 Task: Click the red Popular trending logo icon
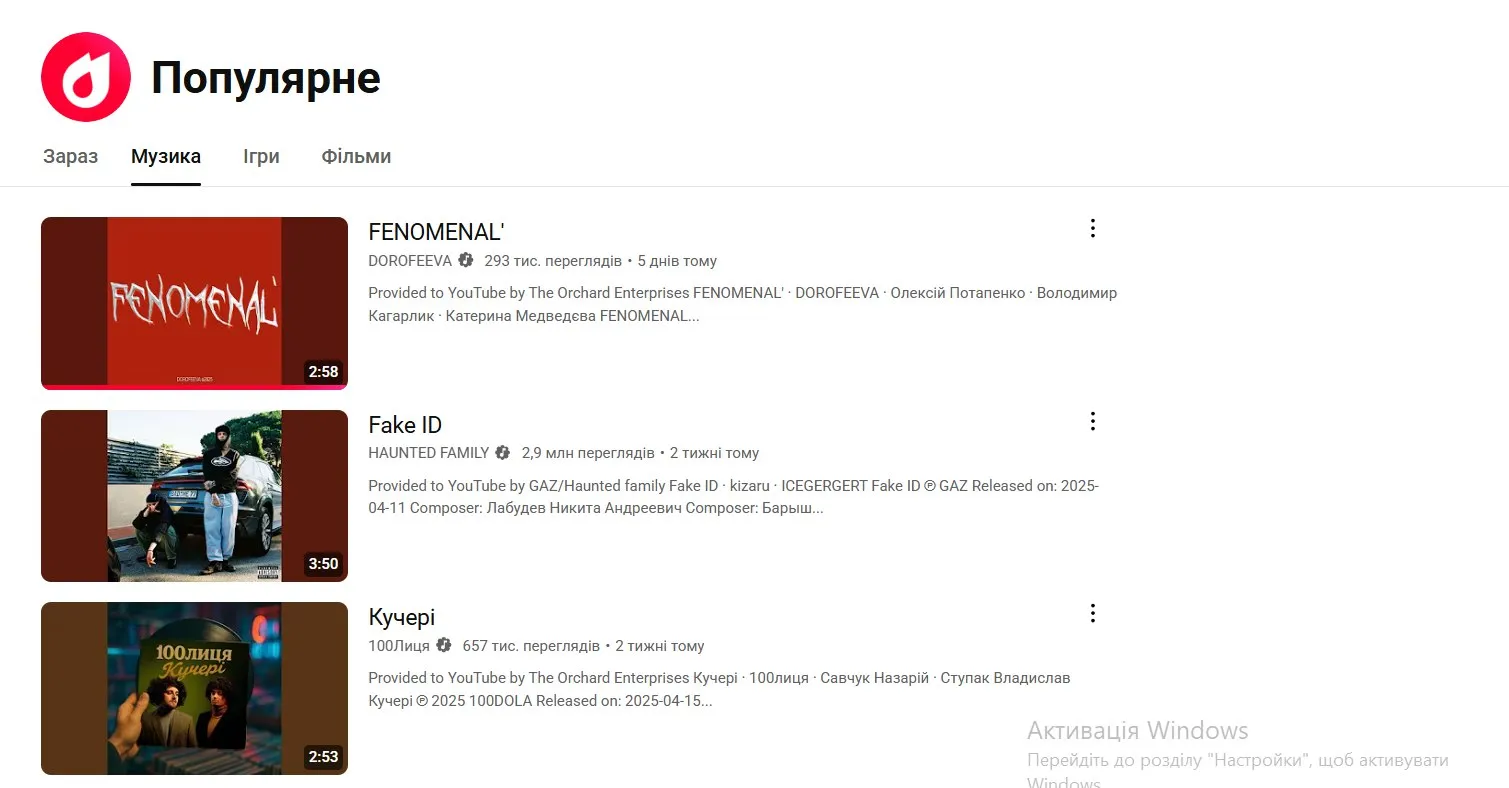[x=86, y=77]
